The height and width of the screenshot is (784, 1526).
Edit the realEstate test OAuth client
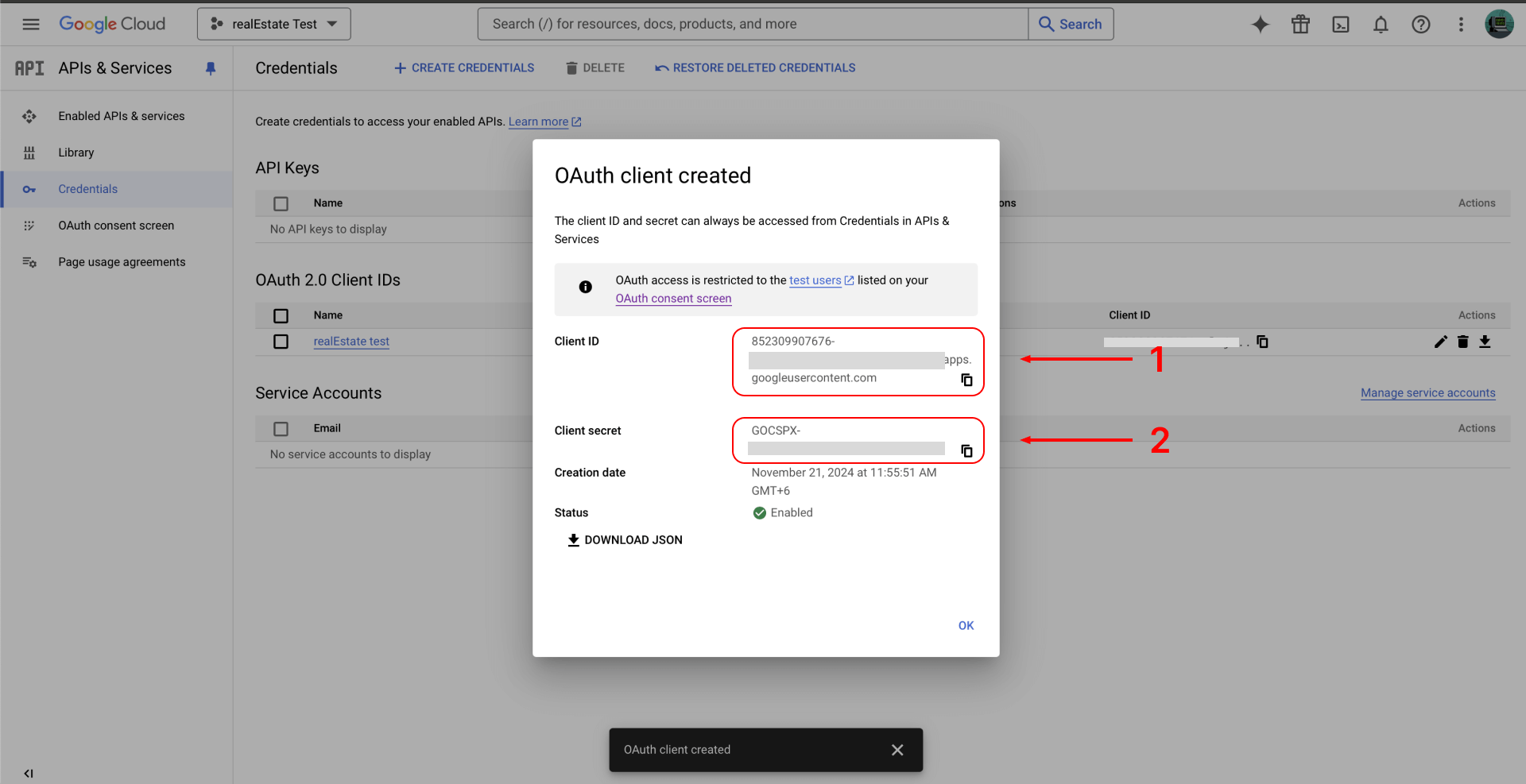tap(1440, 342)
